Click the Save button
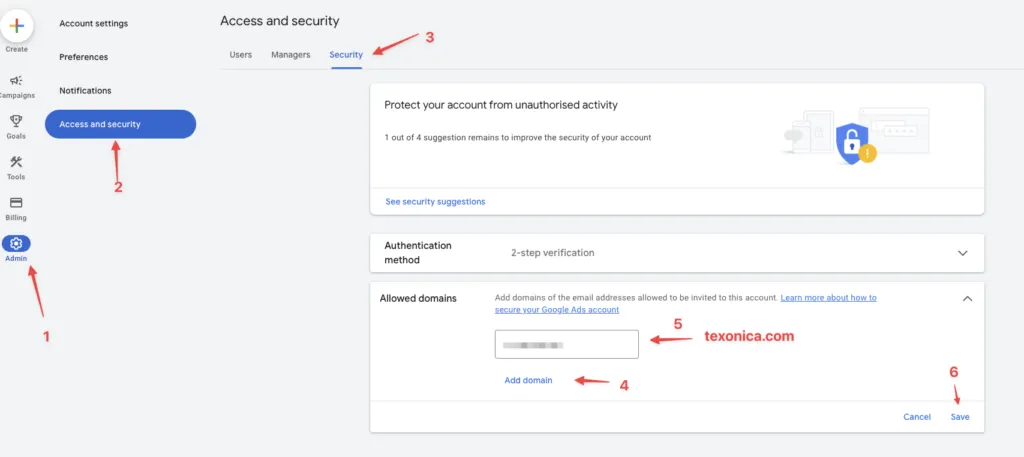This screenshot has height=457, width=1024. 960,417
